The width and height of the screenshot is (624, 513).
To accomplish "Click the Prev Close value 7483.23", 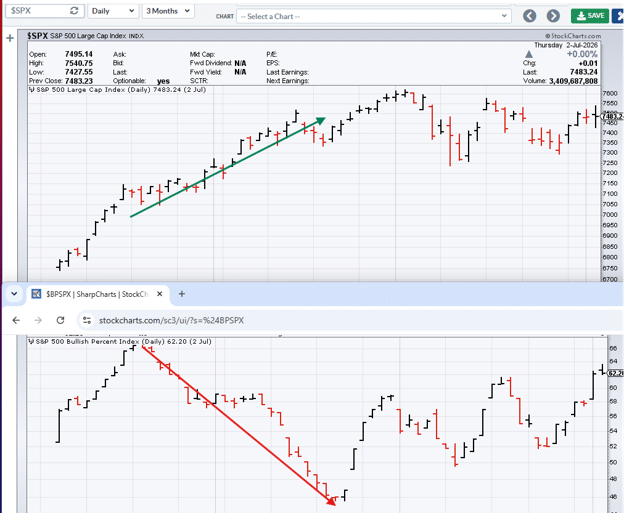I will pyautogui.click(x=79, y=81).
